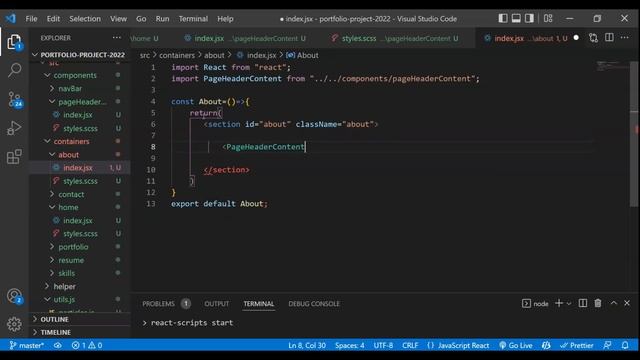Expand the helper folder
Screen dimensions: 640x360
point(64,287)
